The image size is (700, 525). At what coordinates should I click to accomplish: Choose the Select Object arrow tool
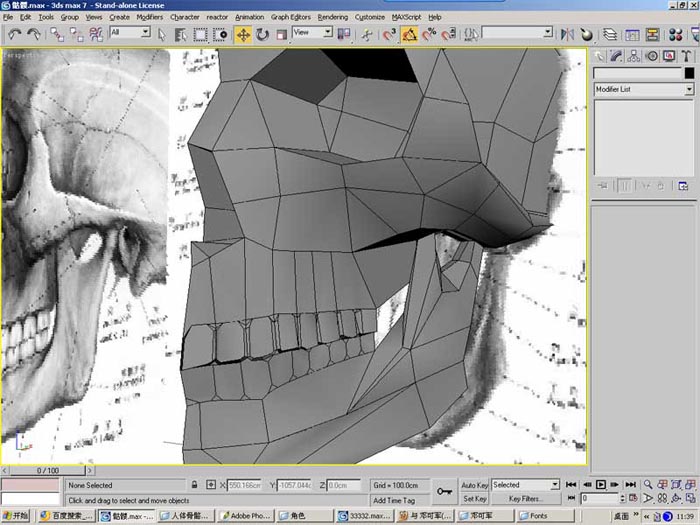pyautogui.click(x=162, y=34)
